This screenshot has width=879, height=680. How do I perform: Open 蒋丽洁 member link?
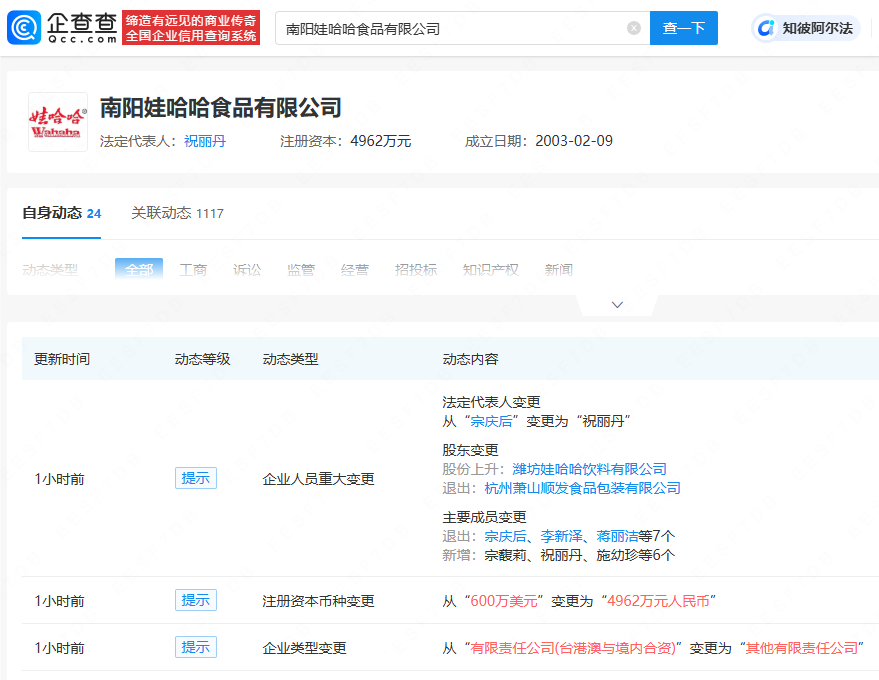pos(617,536)
